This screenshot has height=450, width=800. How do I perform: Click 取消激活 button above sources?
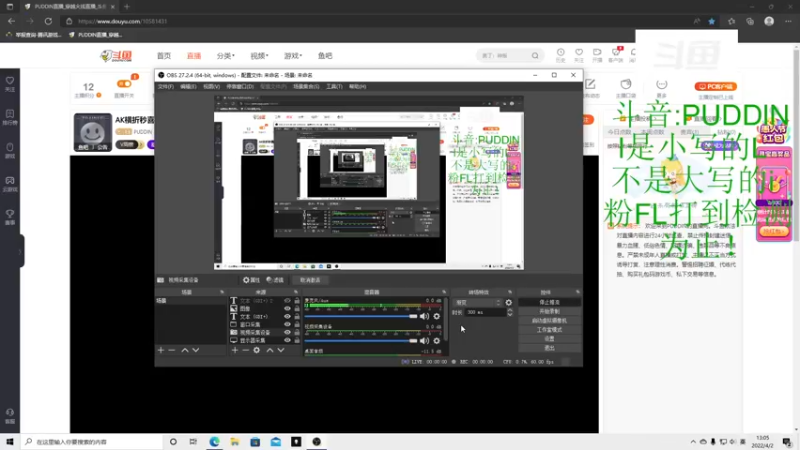point(310,280)
